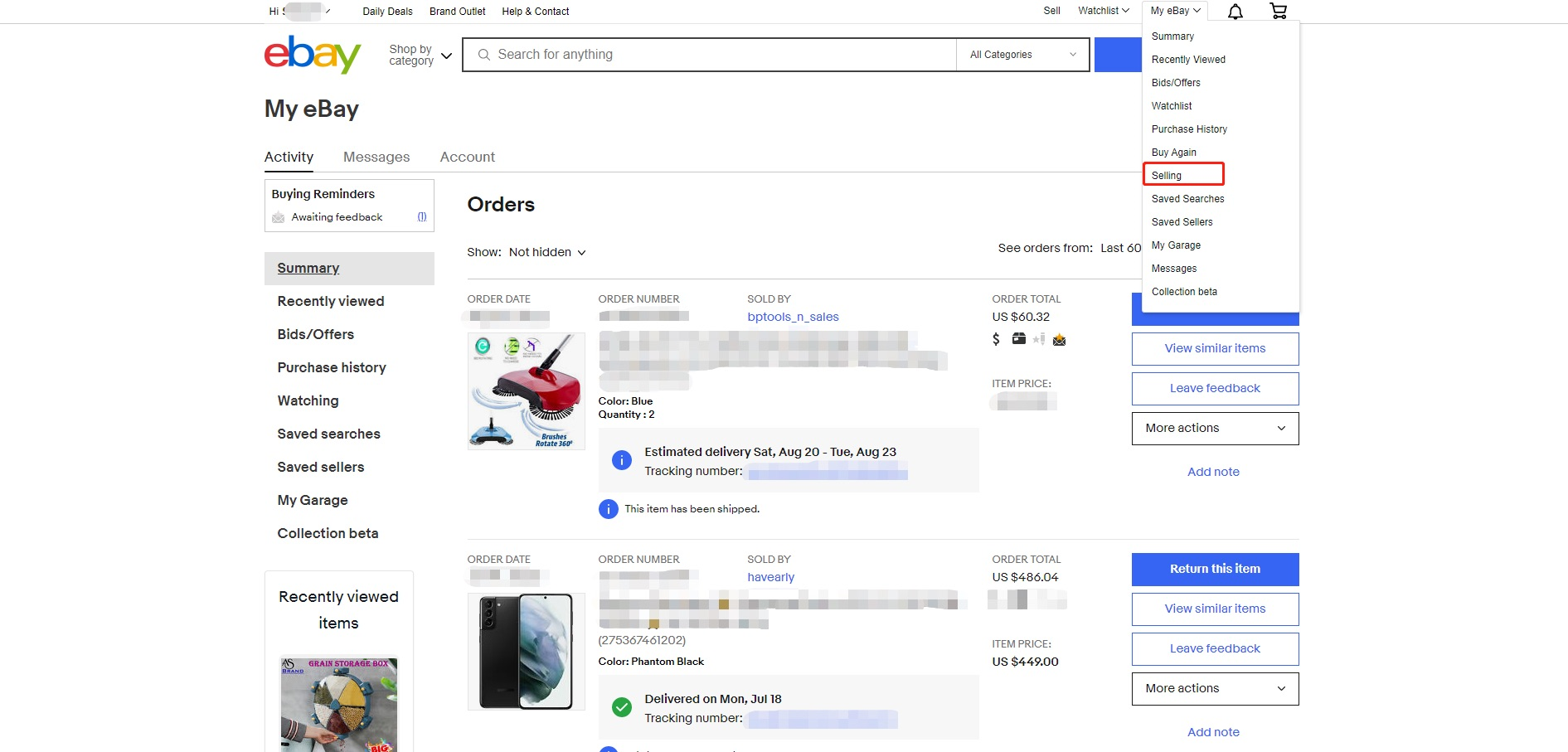The width and height of the screenshot is (1568, 752).
Task: Open the All Categories dropdown
Action: (1022, 55)
